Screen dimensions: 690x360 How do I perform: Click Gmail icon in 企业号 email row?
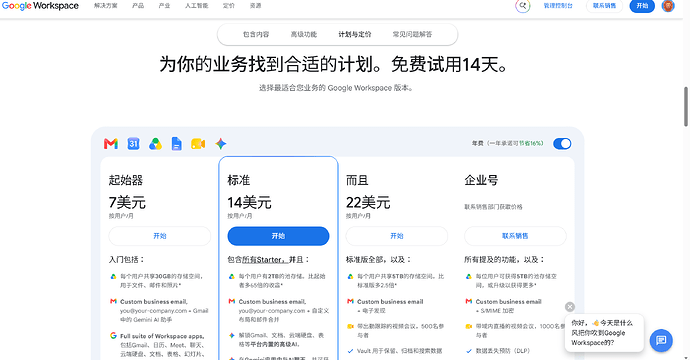tap(469, 301)
